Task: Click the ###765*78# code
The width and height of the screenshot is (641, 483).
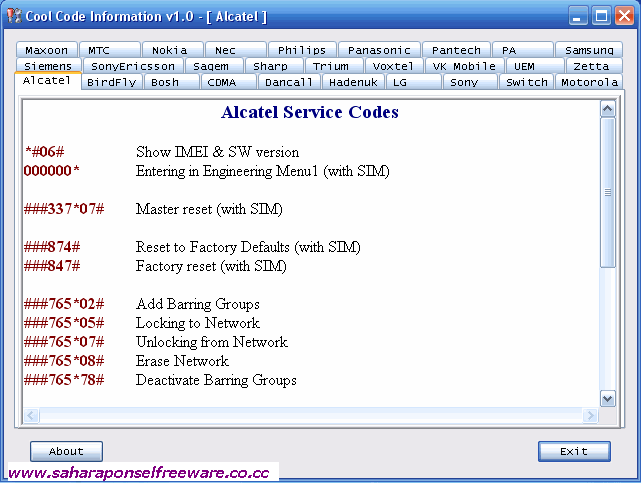Action: coord(64,380)
